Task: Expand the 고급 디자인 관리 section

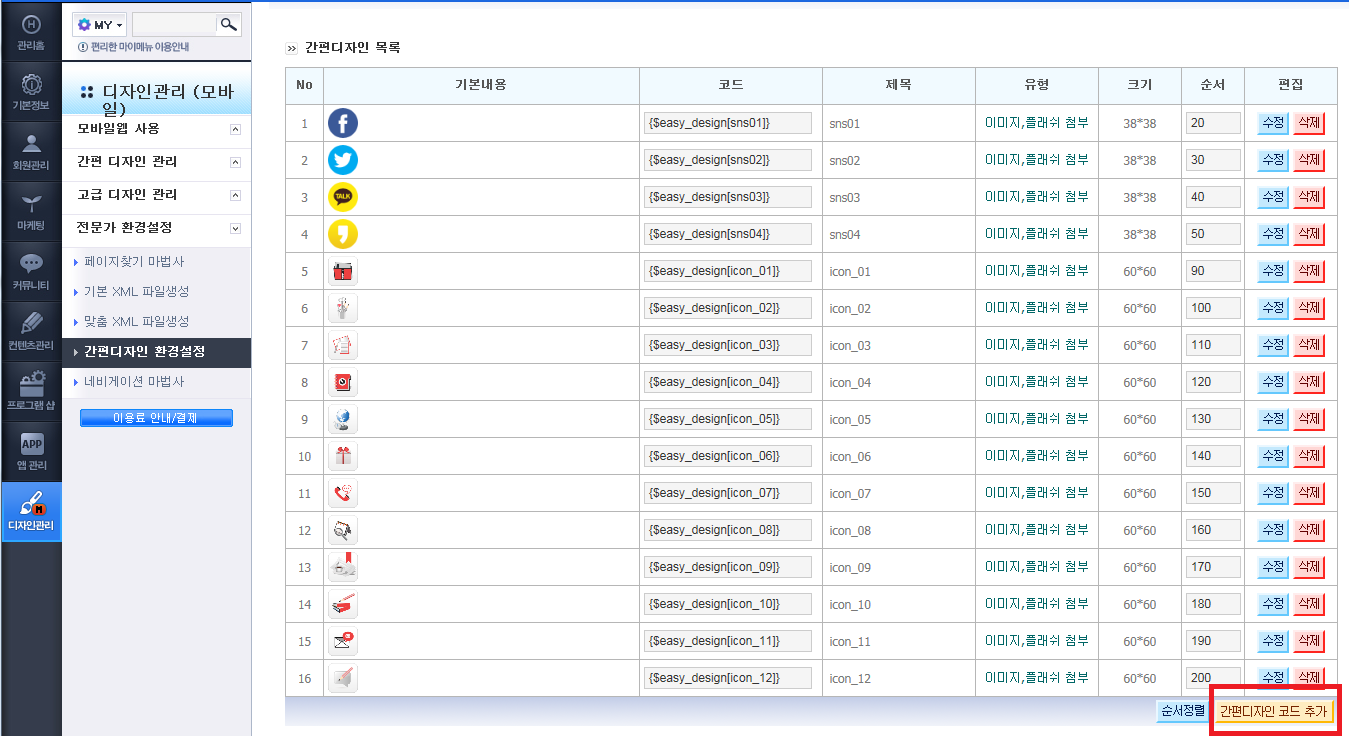Action: (x=160, y=195)
